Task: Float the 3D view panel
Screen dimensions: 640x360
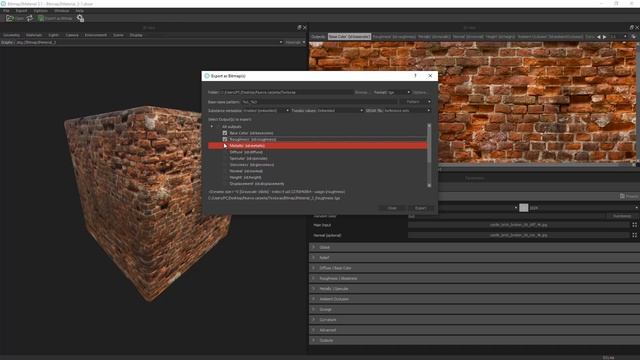Action: tap(299, 27)
